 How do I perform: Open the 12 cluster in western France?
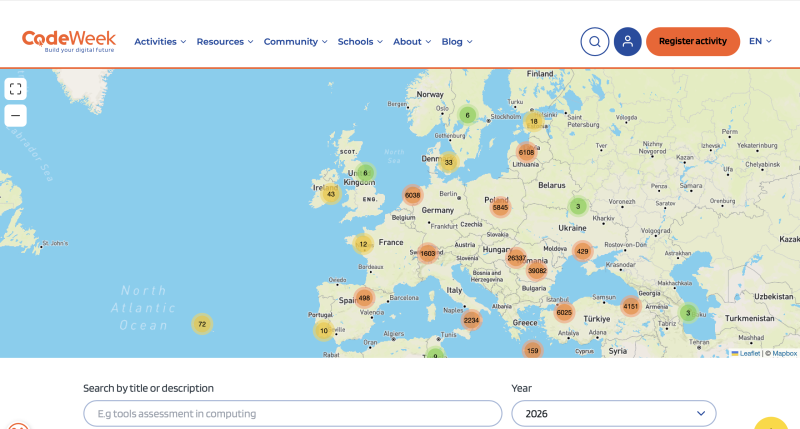(363, 244)
